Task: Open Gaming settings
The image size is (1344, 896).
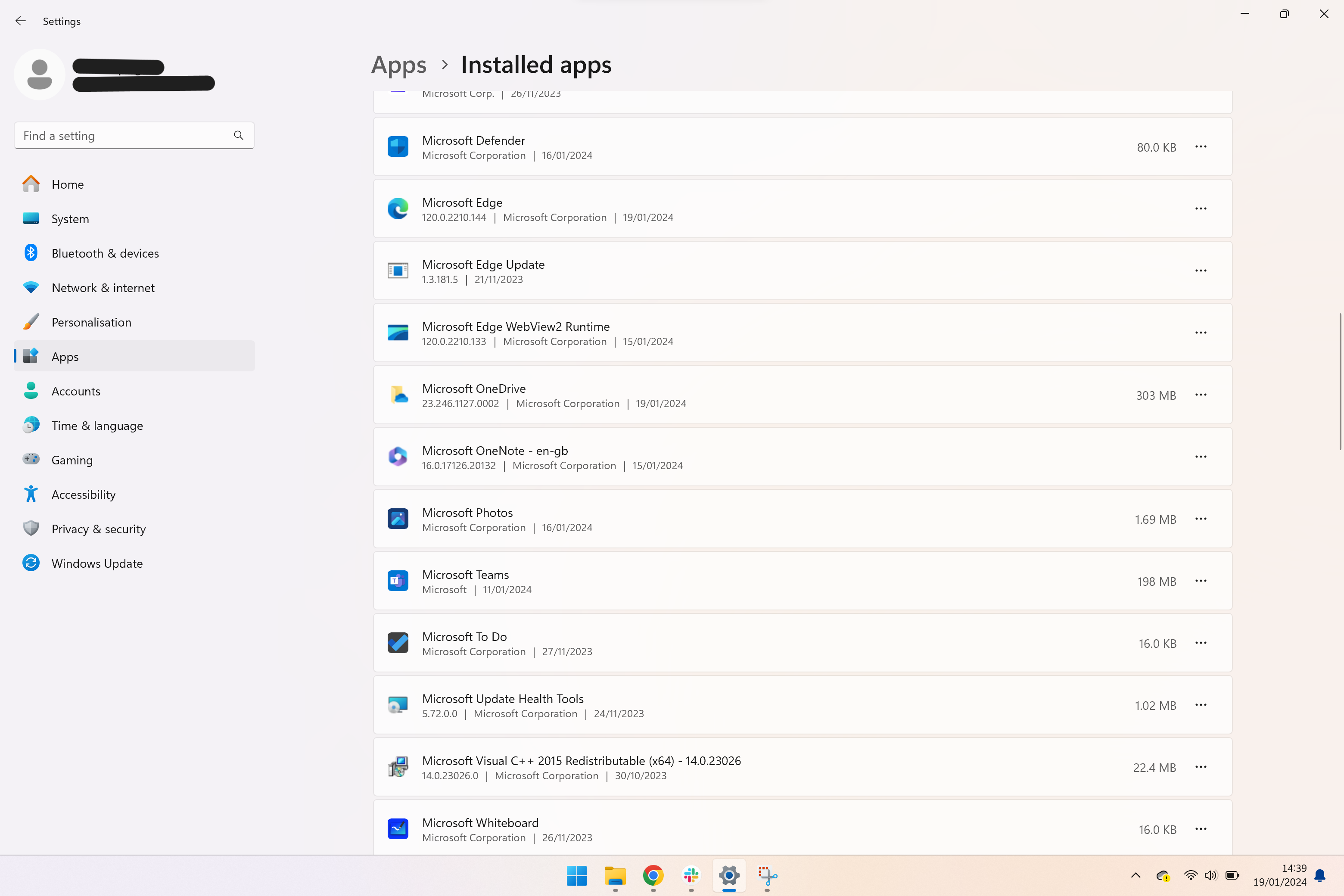Action: tap(134, 460)
